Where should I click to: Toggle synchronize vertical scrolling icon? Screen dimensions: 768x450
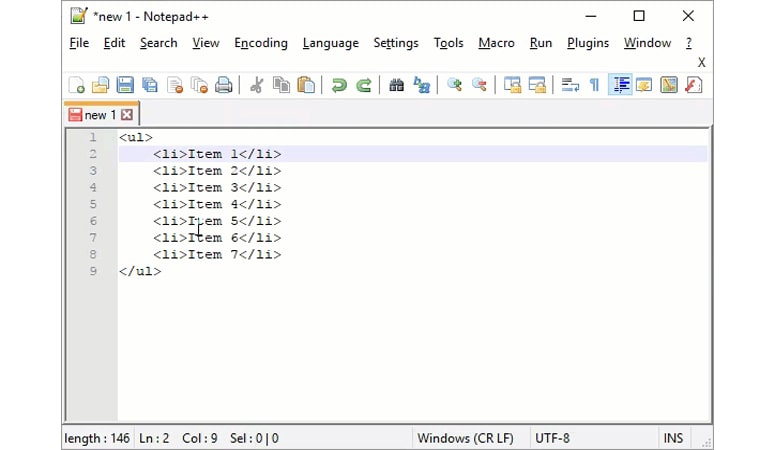512,85
